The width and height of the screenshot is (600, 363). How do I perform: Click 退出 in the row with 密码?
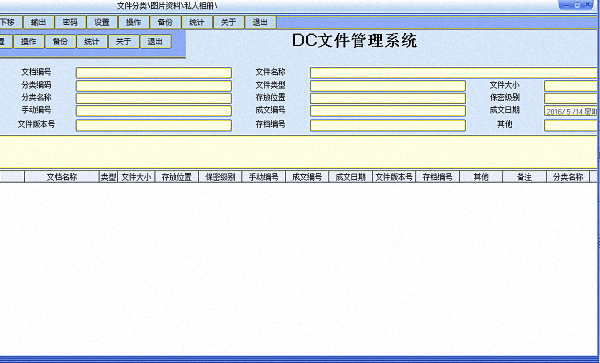click(260, 22)
